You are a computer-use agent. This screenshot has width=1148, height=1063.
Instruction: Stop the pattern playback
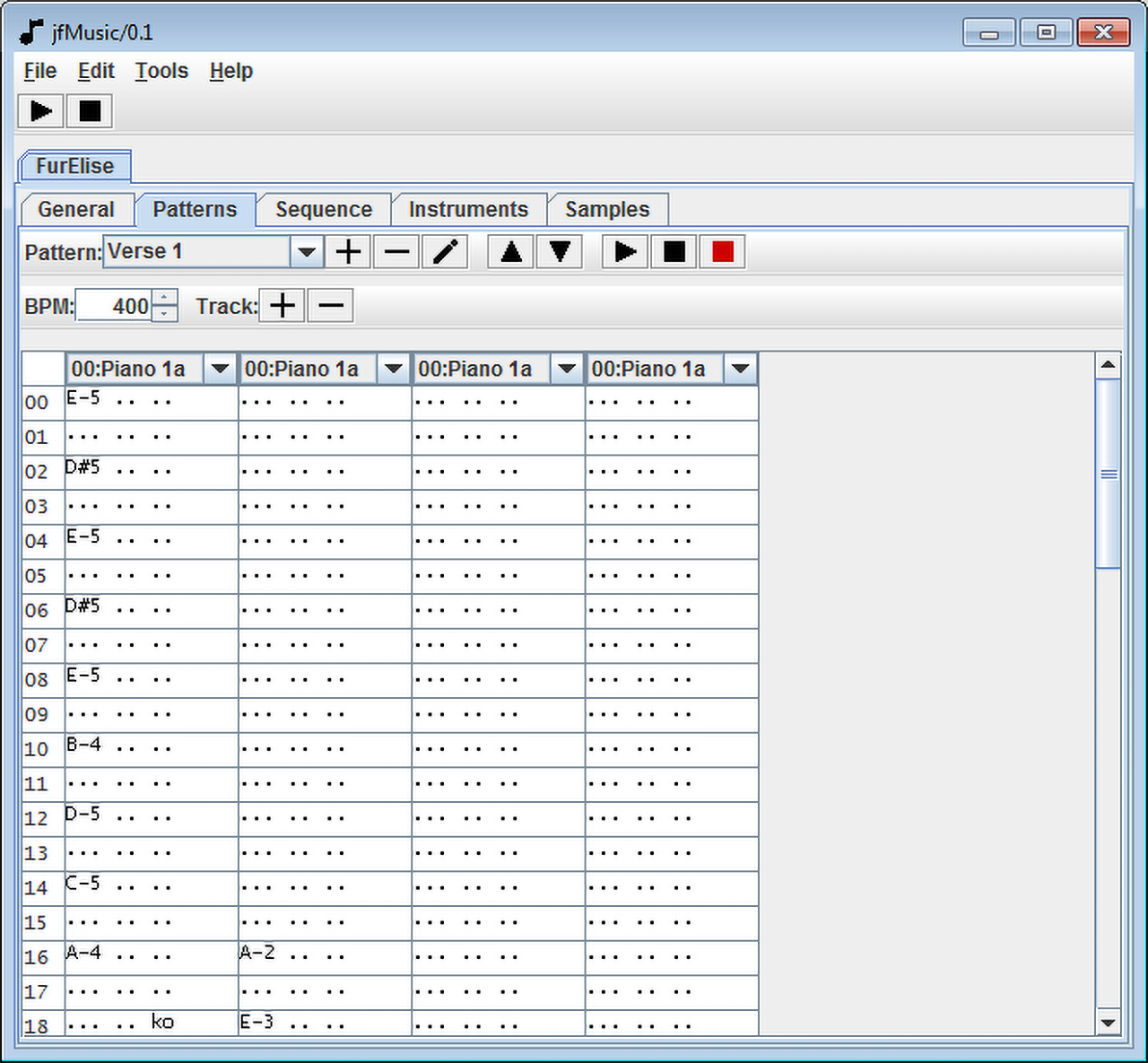pyautogui.click(x=674, y=252)
